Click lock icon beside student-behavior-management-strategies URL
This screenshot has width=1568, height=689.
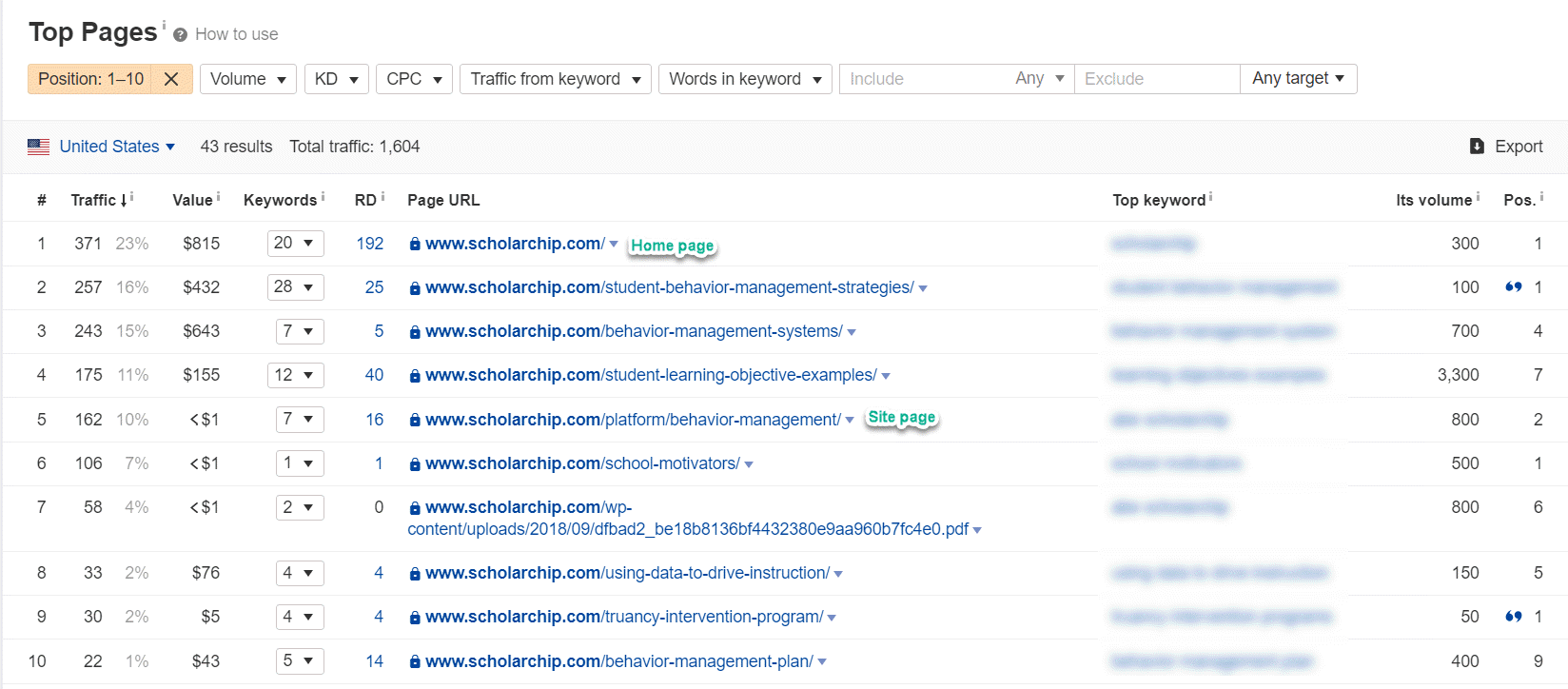pyautogui.click(x=415, y=288)
